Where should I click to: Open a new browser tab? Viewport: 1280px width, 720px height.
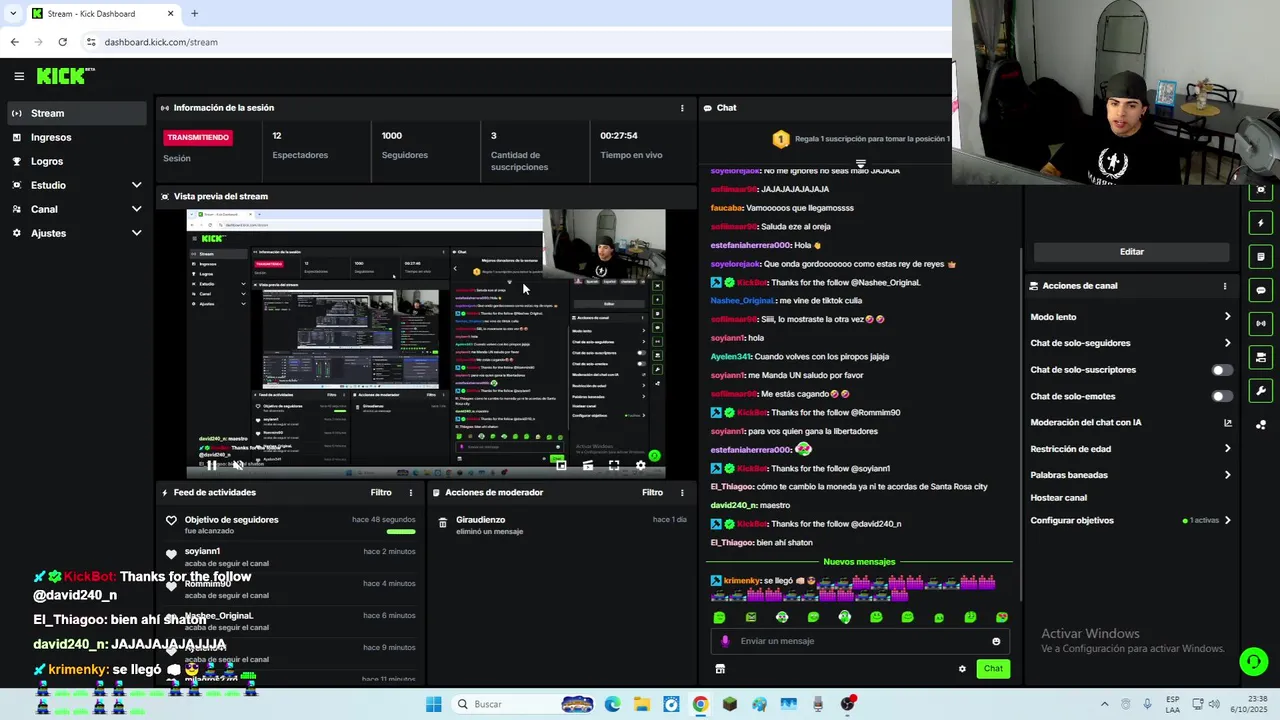tap(194, 13)
